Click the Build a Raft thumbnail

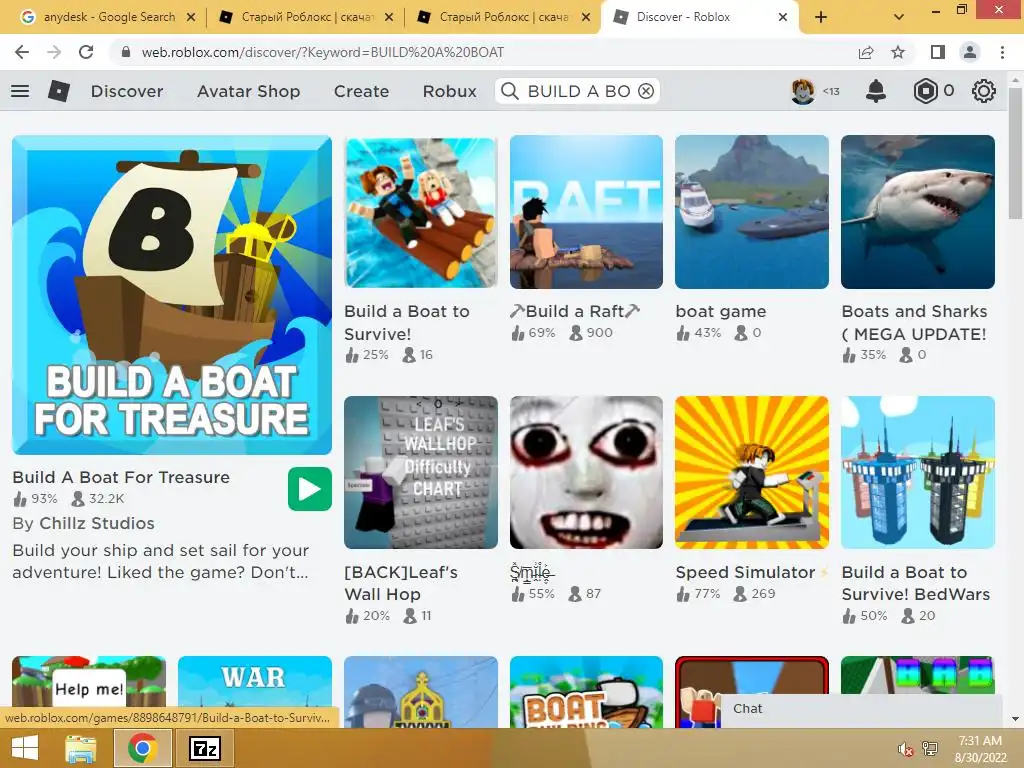click(586, 212)
